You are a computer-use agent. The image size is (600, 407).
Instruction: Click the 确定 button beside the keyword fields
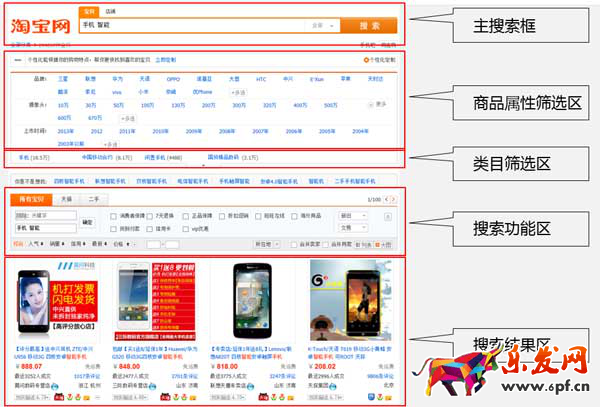click(87, 222)
